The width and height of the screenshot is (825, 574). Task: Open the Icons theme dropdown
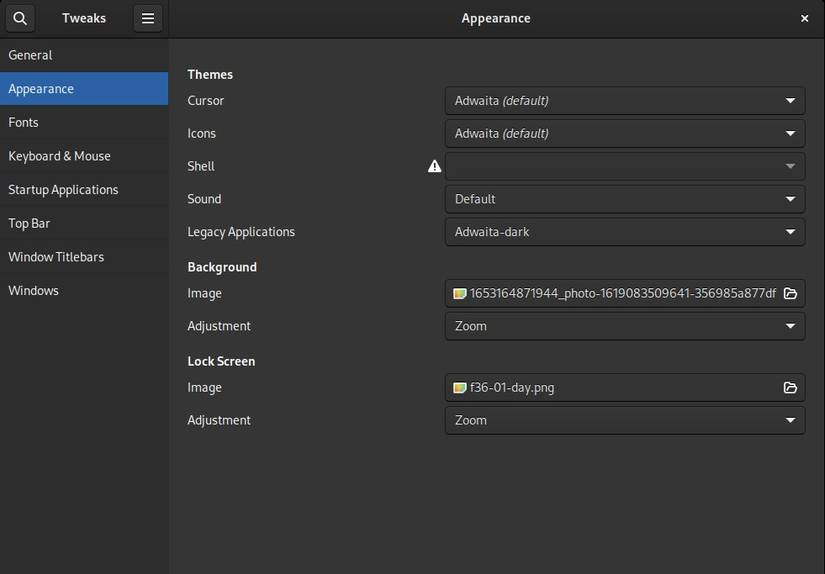624,133
